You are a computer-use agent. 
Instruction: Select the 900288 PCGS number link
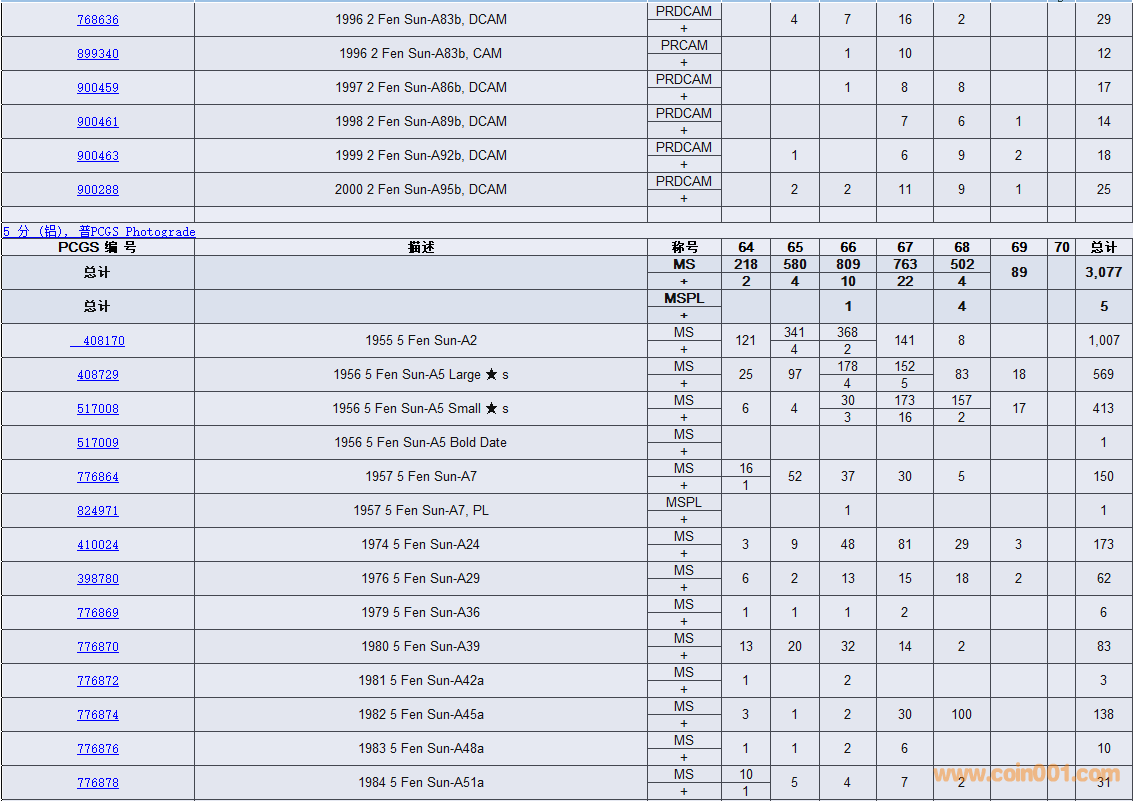coord(97,190)
